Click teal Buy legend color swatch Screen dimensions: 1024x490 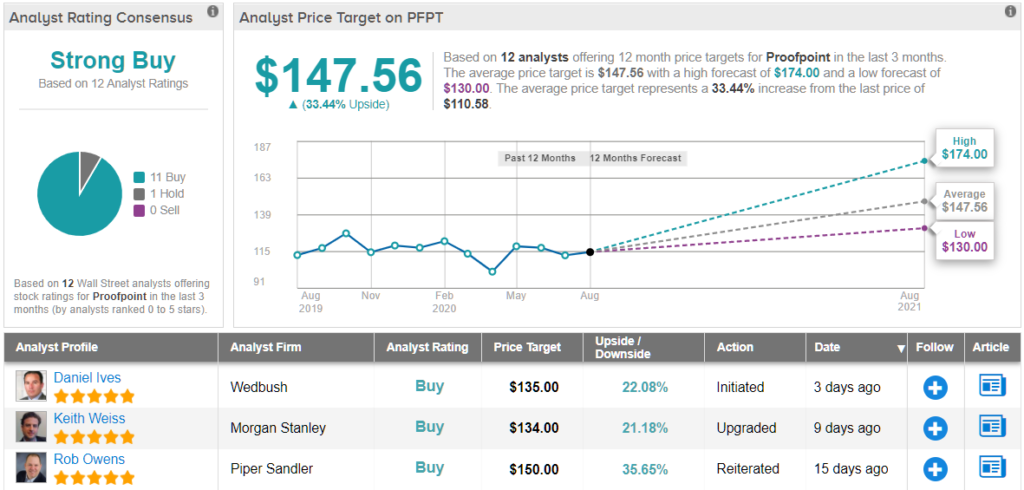(138, 178)
